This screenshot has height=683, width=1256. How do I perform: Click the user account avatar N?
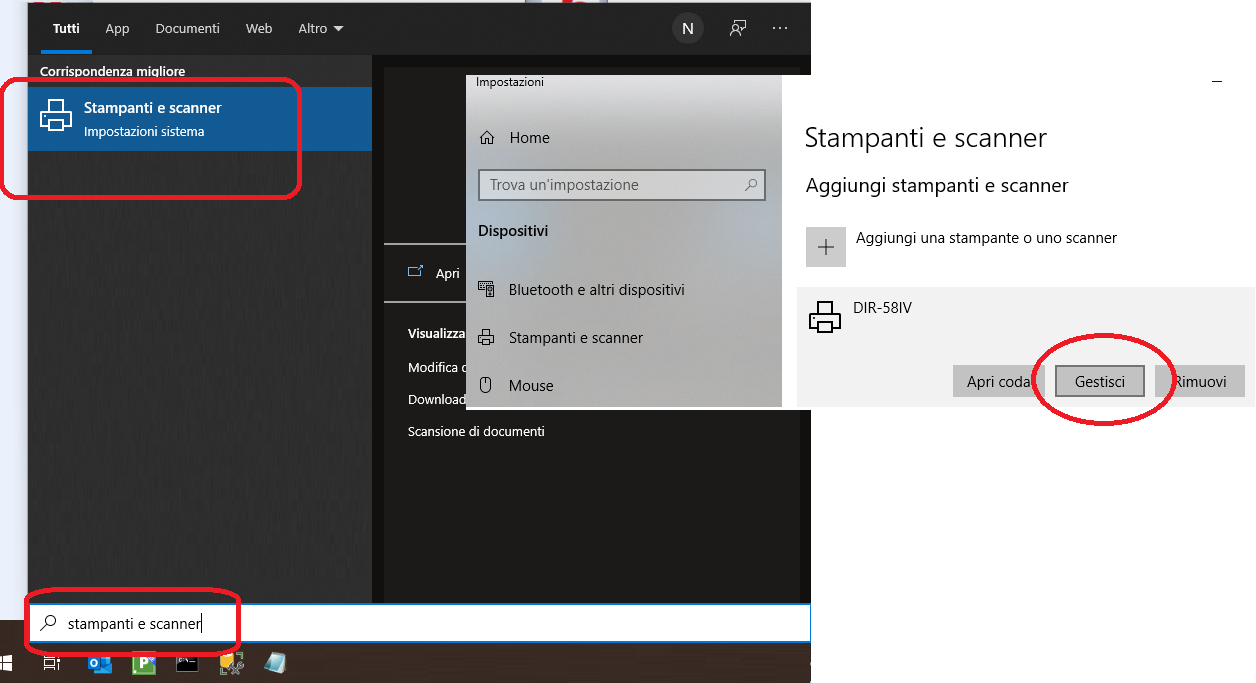coord(687,29)
